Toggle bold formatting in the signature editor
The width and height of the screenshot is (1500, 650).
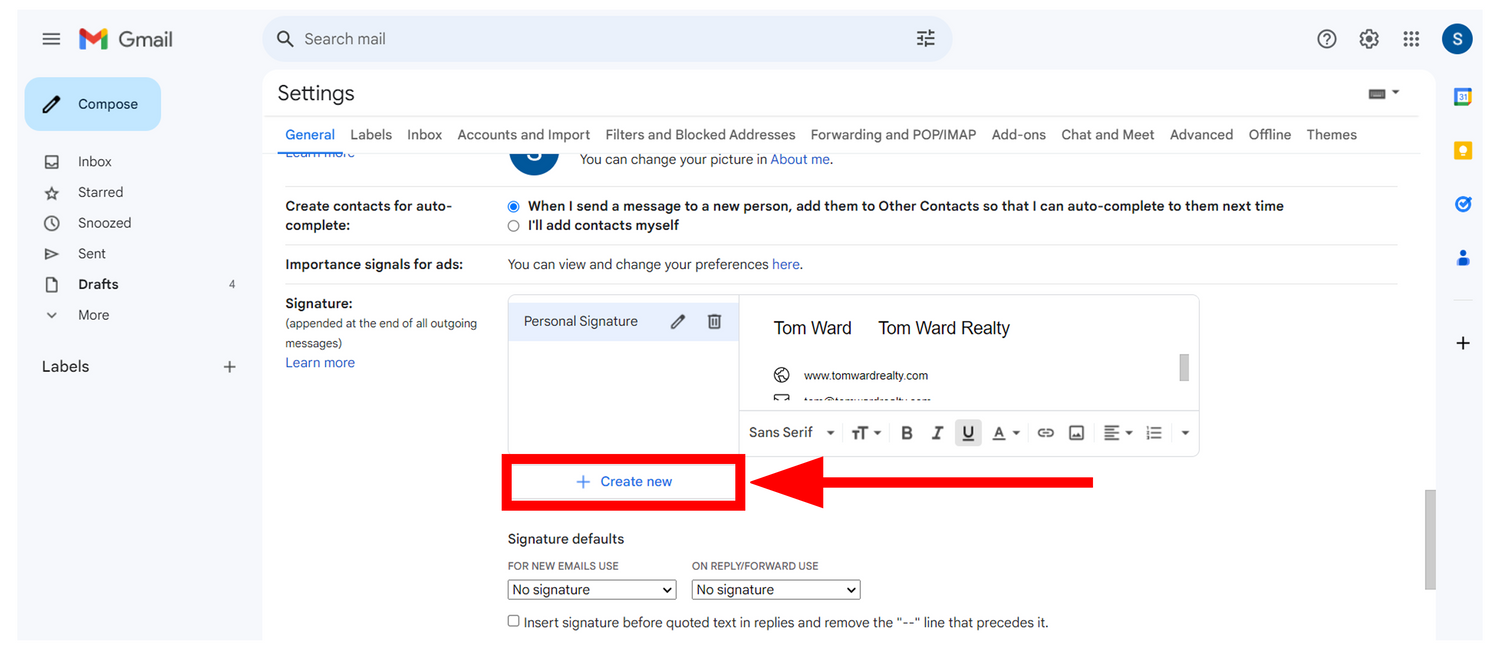click(x=907, y=433)
